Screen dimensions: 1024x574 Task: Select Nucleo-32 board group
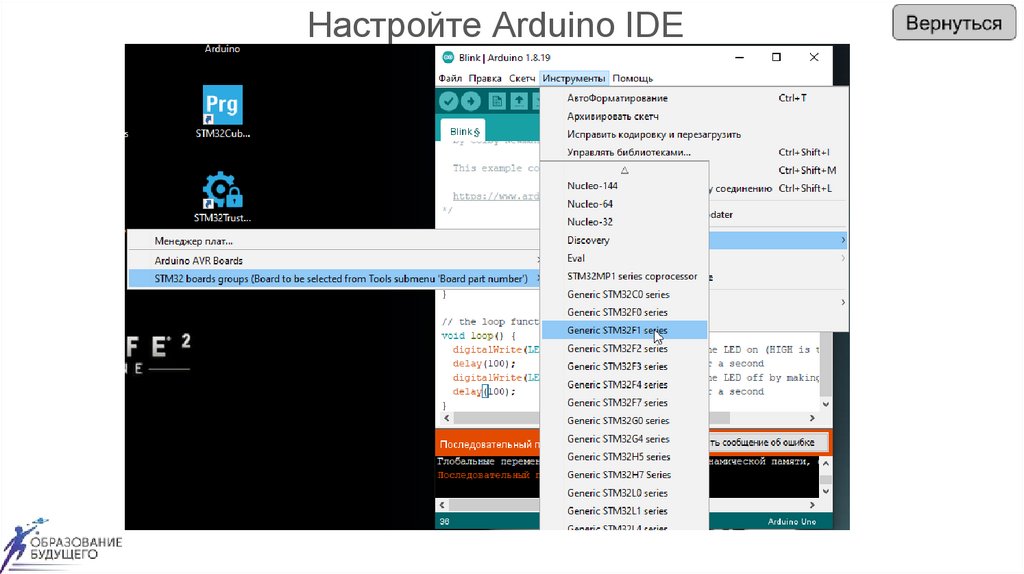[x=624, y=222]
